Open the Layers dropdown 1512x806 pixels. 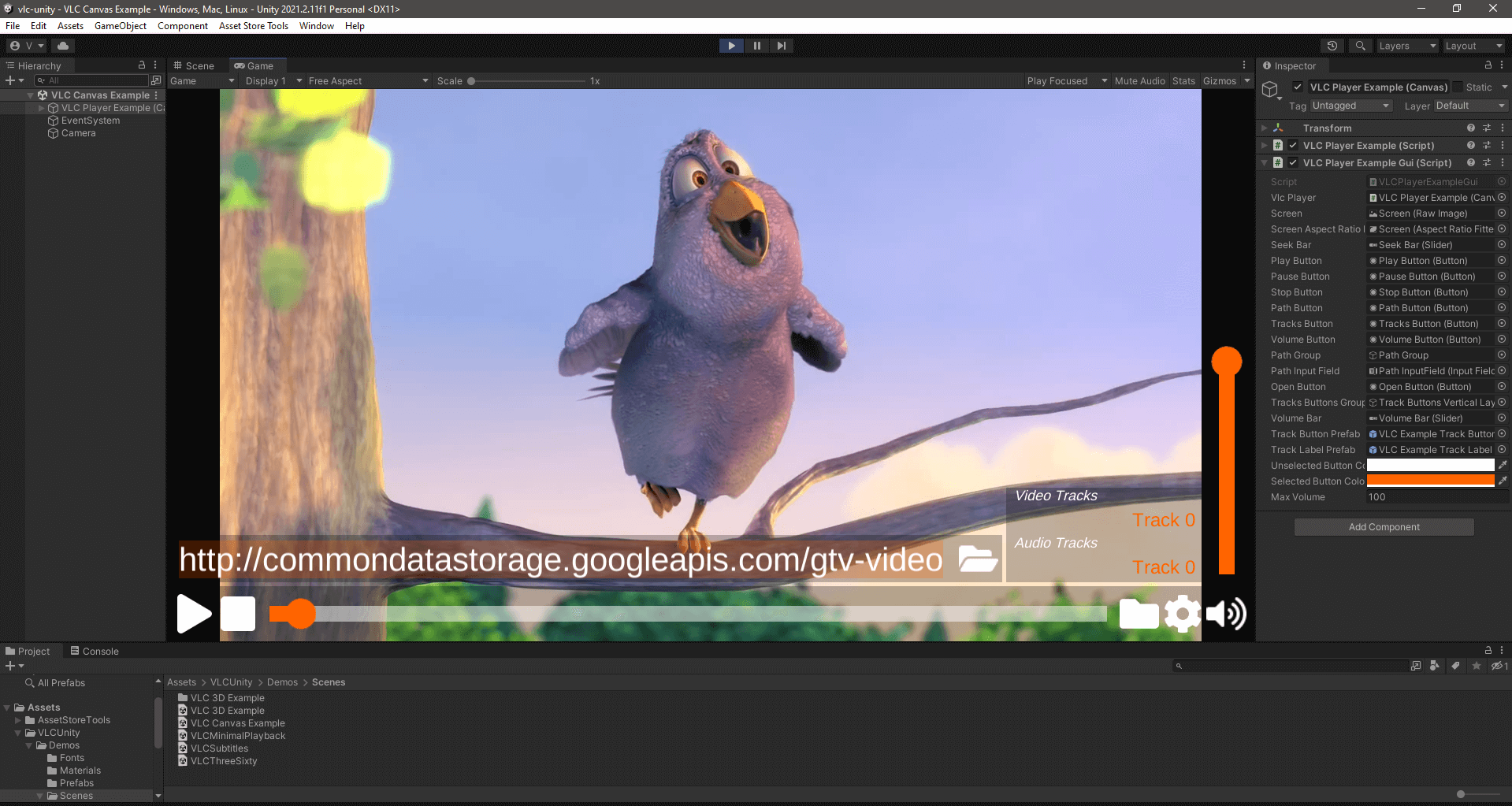1407,46
